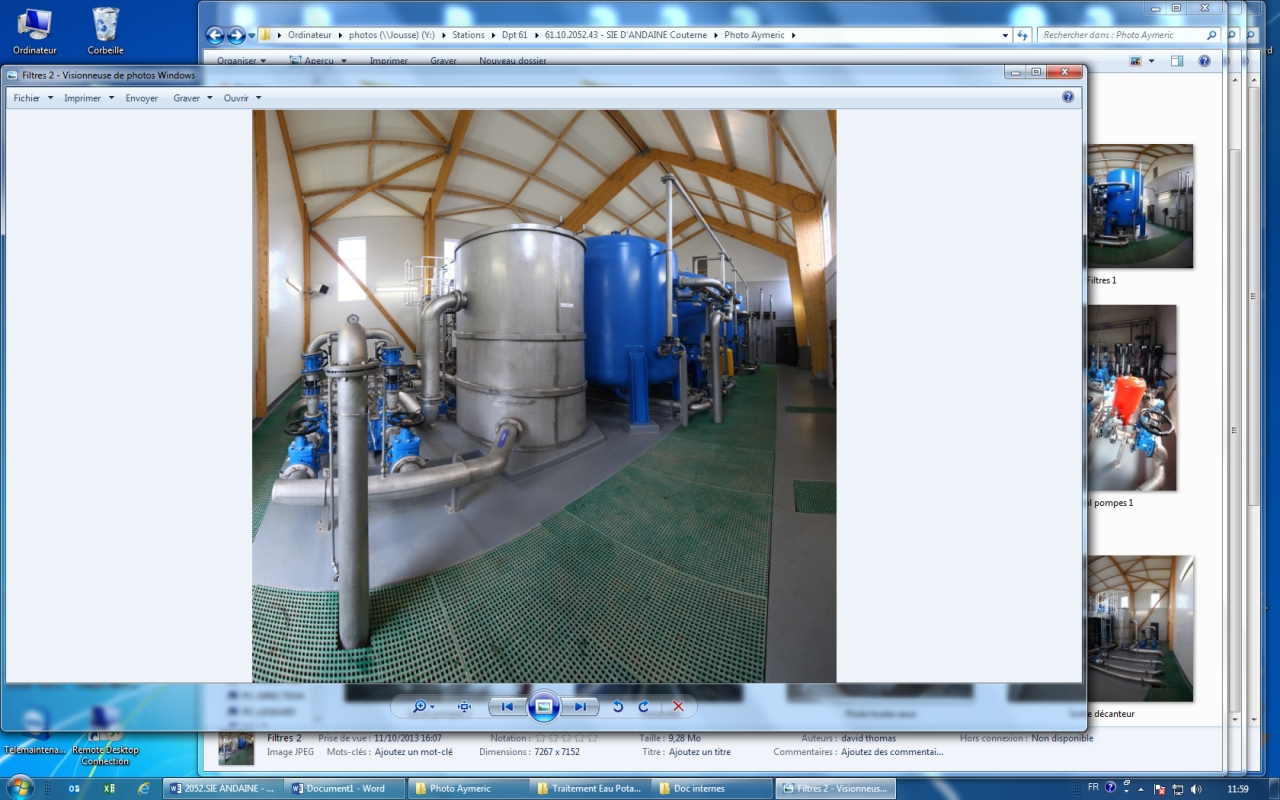Open the Ouvrir dropdown in photo viewer
1280x800 pixels.
coord(242,98)
